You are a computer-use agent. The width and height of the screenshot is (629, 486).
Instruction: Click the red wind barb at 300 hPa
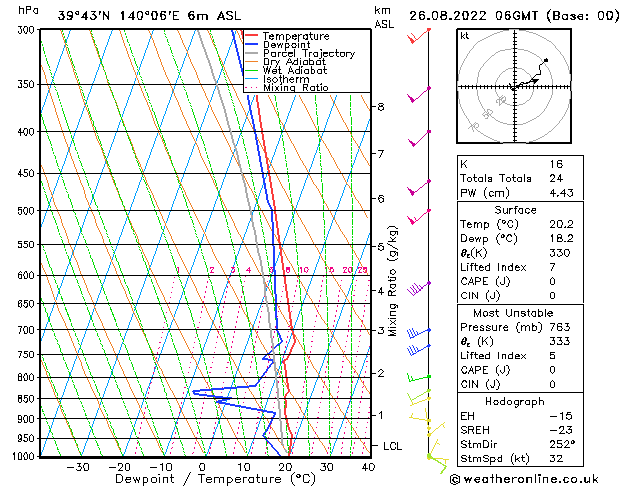click(x=418, y=36)
